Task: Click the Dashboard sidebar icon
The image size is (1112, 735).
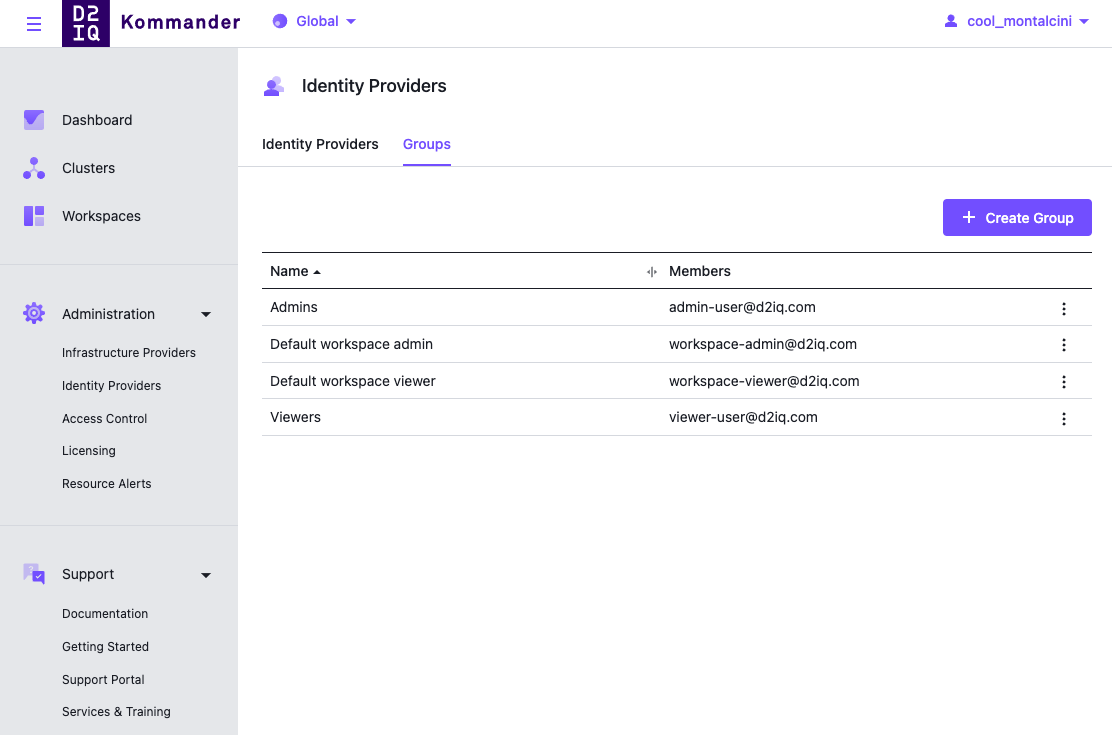Action: (34, 120)
